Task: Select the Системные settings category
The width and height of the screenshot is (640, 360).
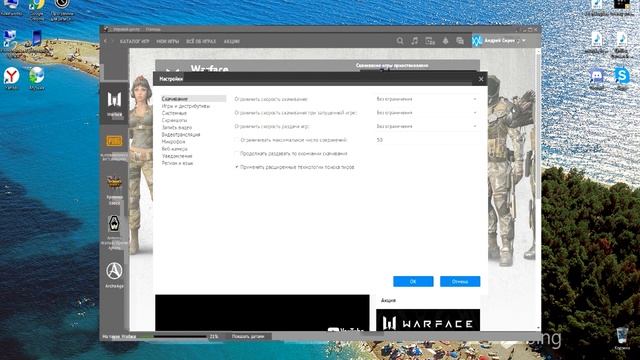Action: [x=174, y=113]
